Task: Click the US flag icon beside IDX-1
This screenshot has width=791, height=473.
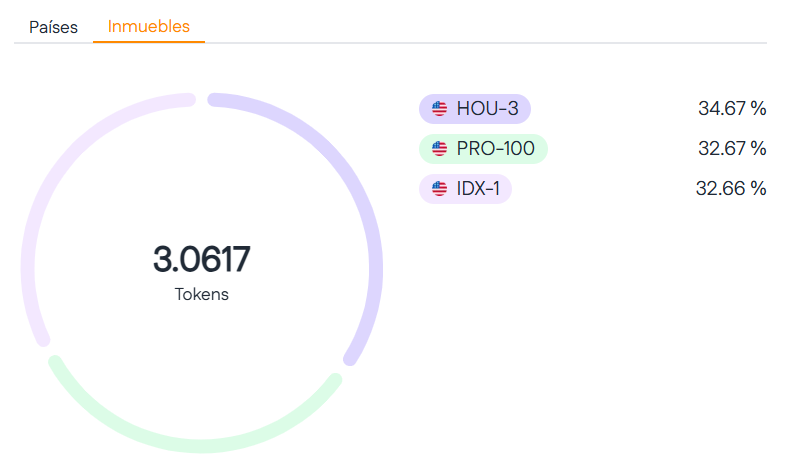Action: pyautogui.click(x=439, y=188)
